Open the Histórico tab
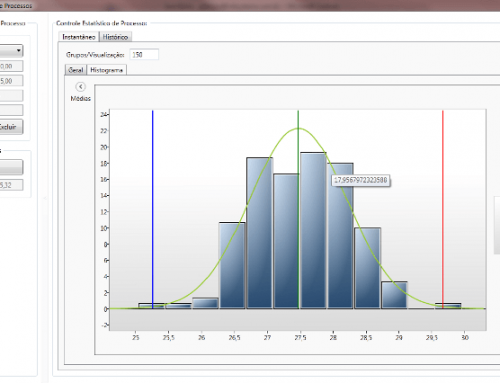 click(115, 37)
